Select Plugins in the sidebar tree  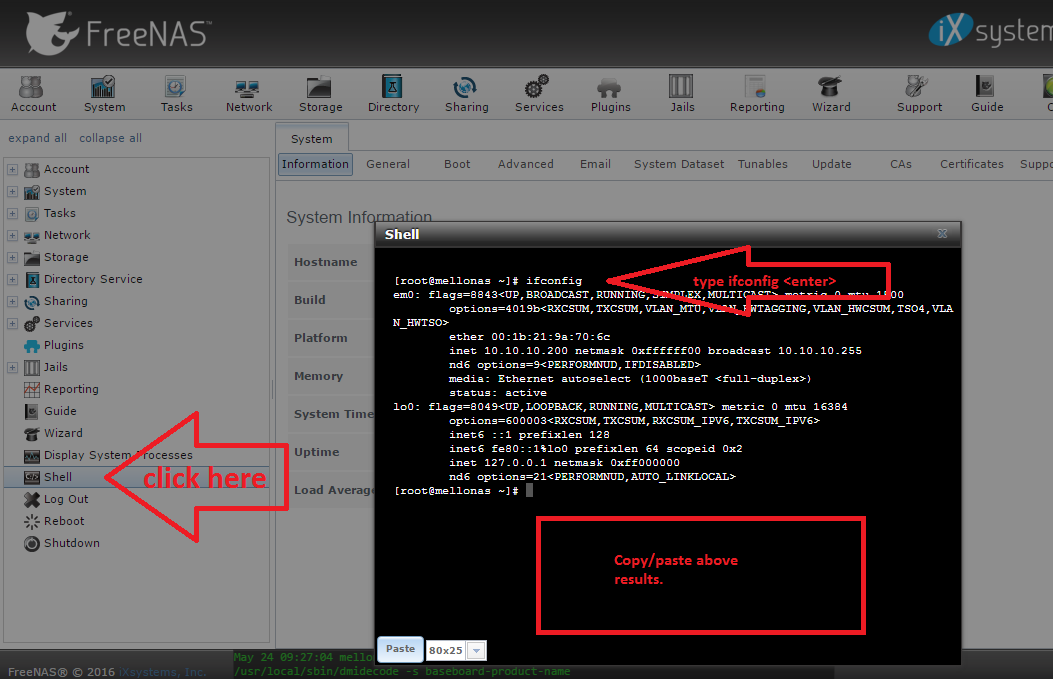64,345
